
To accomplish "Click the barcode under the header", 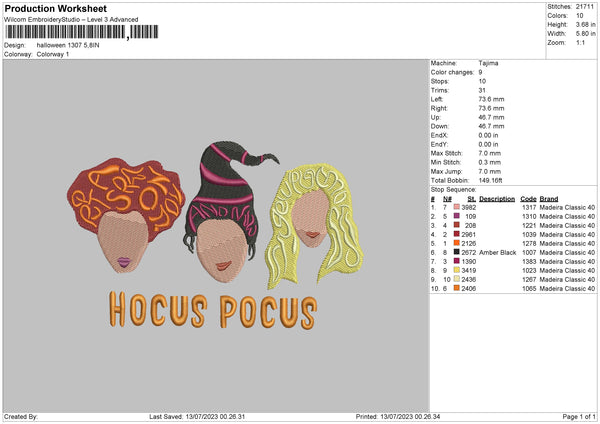I will (82, 32).
